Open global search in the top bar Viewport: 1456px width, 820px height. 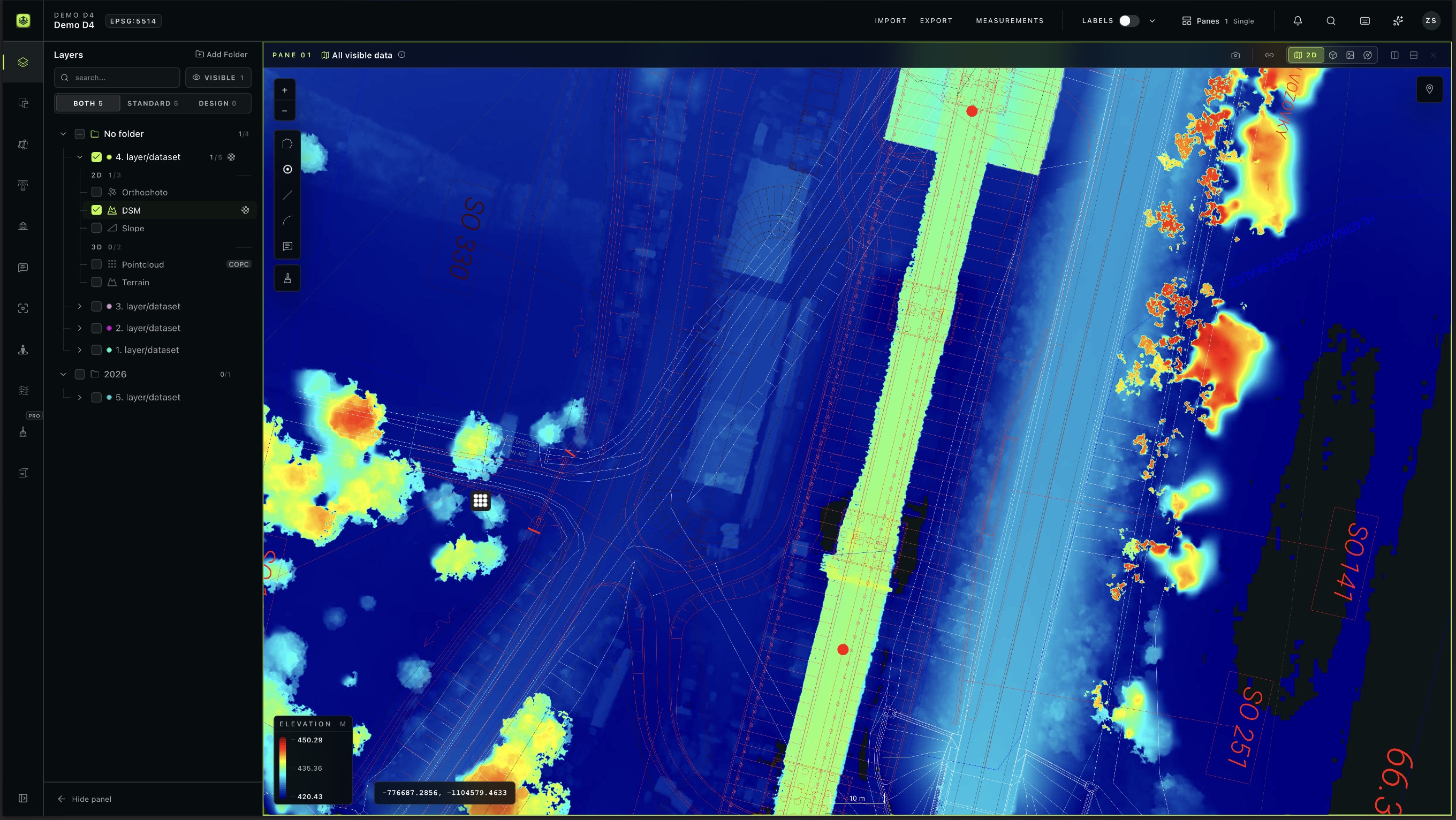1331,21
